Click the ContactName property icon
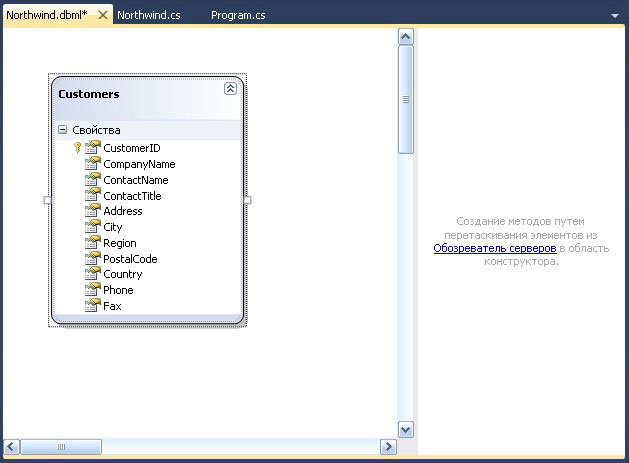Screen dimensions: 629x463 click(x=93, y=179)
